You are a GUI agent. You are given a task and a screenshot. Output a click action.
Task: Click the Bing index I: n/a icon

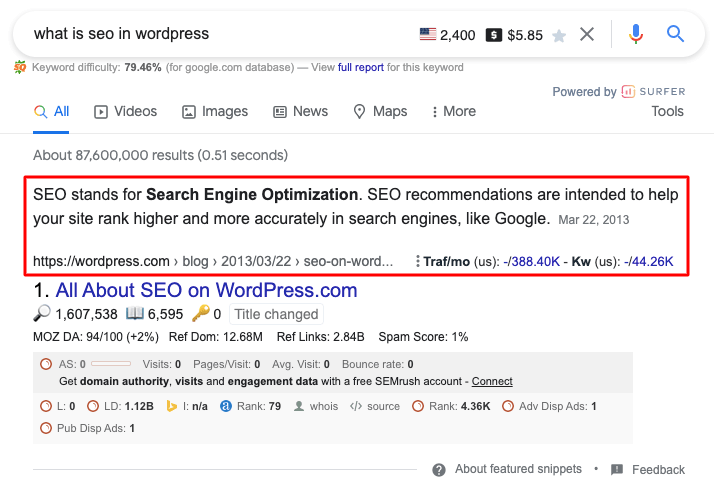(171, 406)
